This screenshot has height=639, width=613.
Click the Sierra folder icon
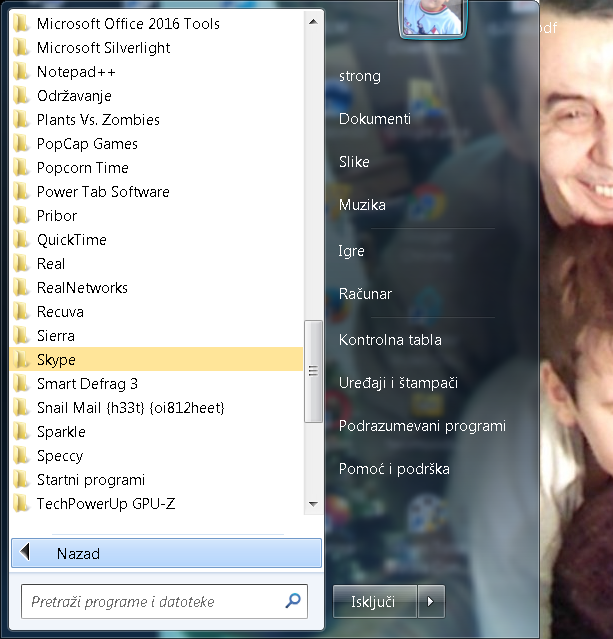point(20,336)
